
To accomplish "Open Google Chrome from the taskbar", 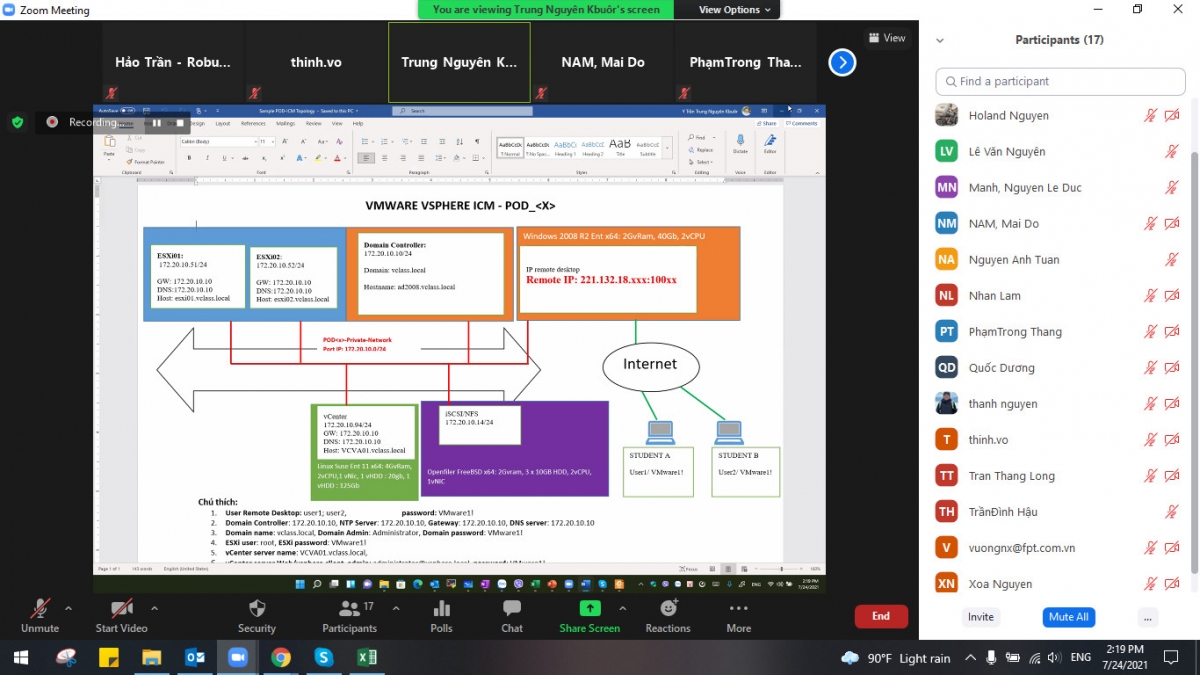I will click(281, 657).
